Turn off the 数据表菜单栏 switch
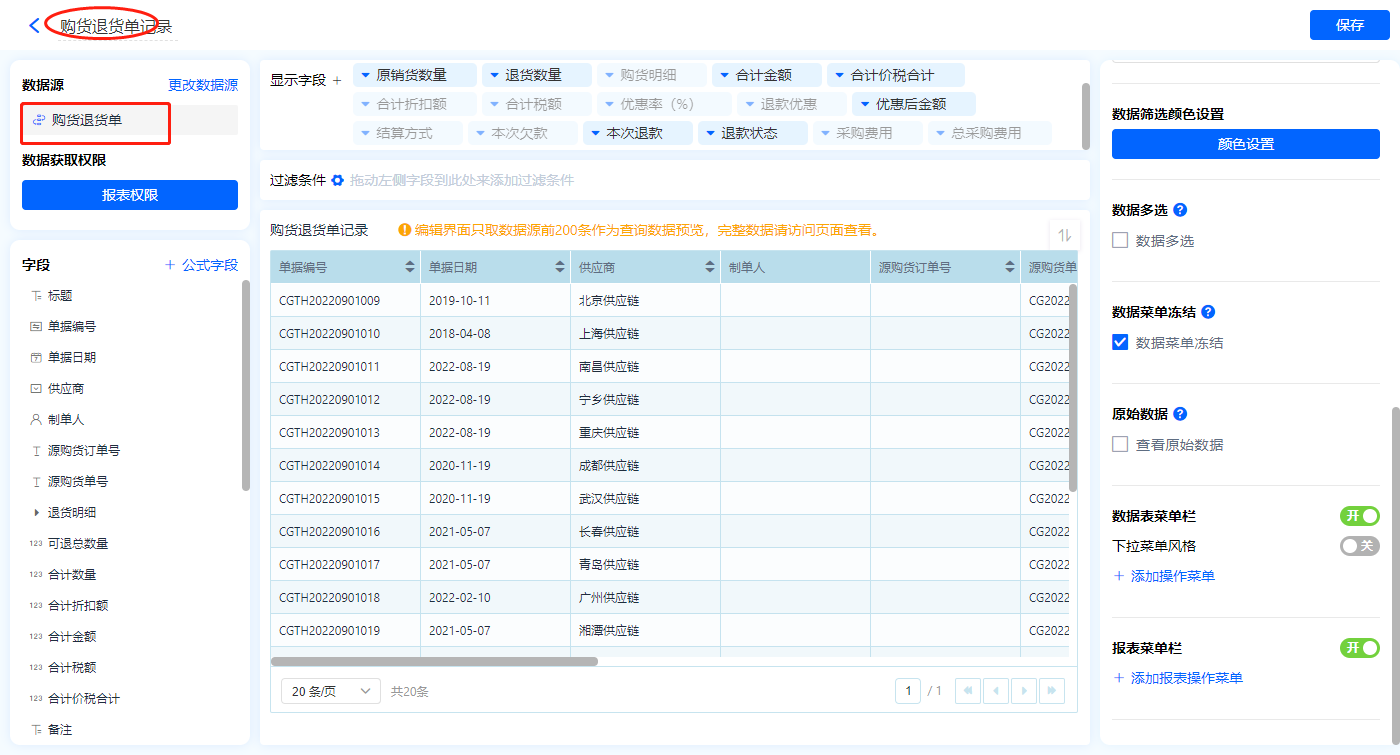1400x755 pixels. click(1359, 516)
